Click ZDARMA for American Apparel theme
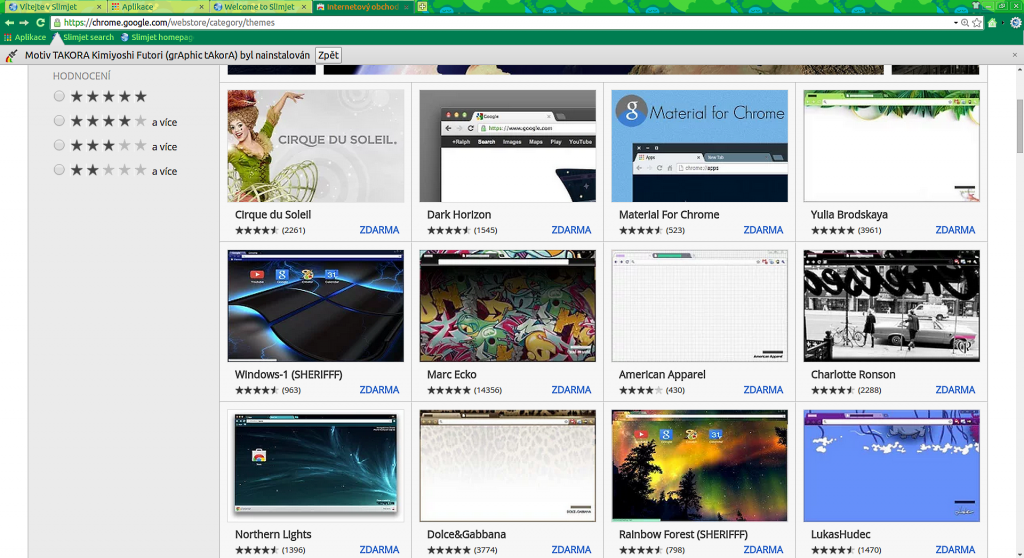This screenshot has height=558, width=1024. [763, 390]
